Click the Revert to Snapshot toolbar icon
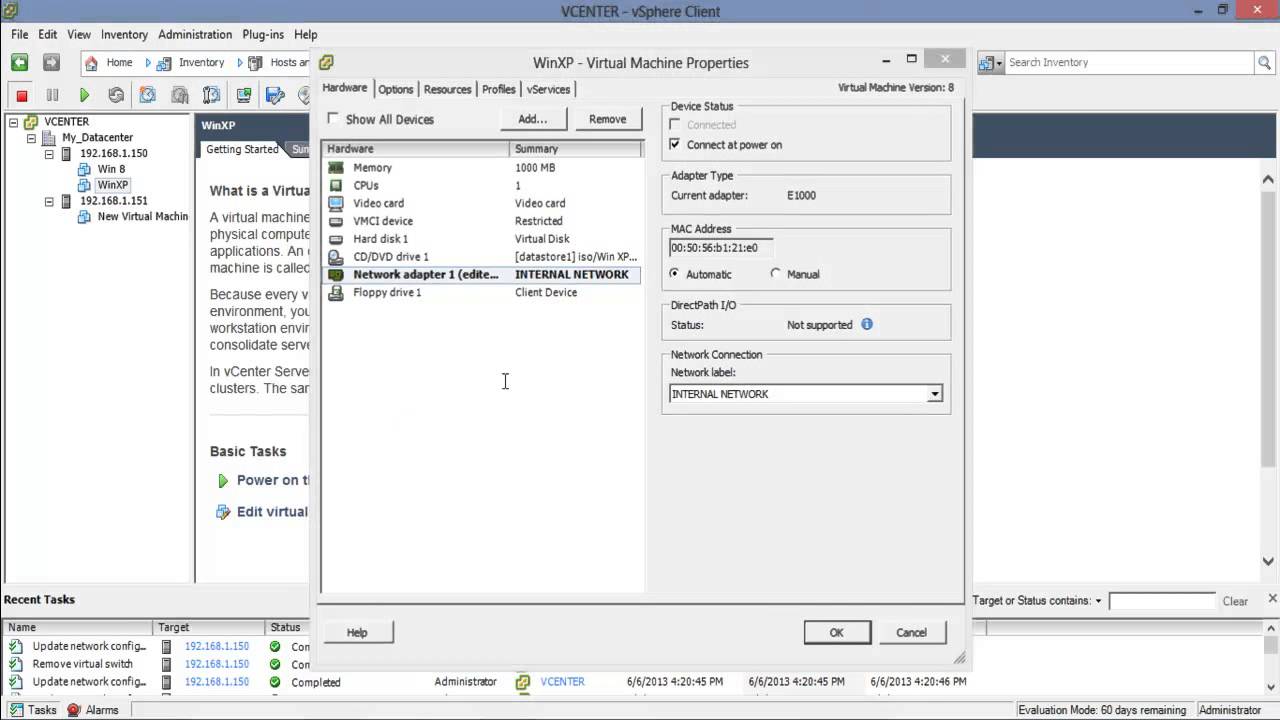Image resolution: width=1280 pixels, height=720 pixels. coord(180,95)
